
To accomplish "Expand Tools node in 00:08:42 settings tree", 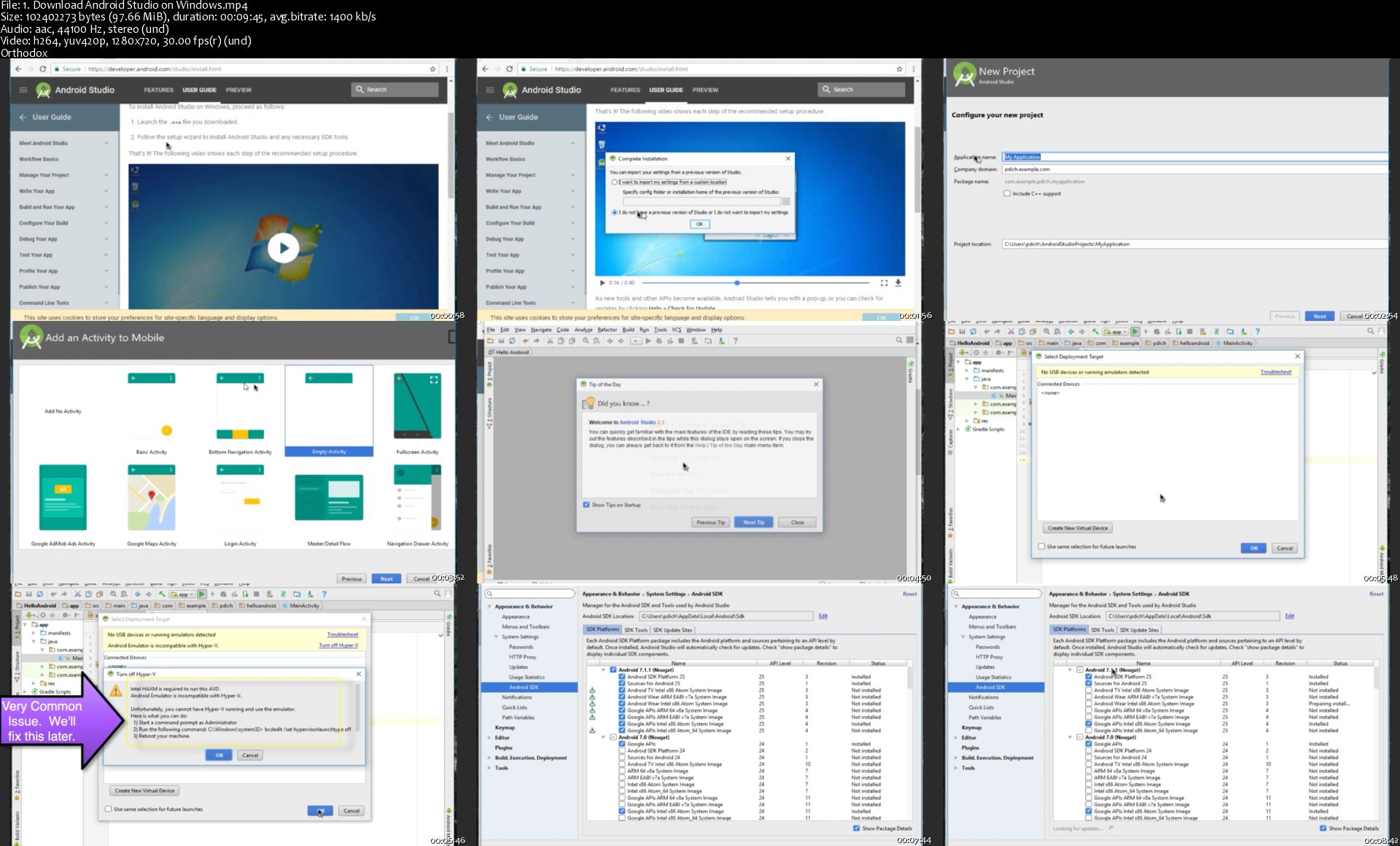I will pos(955,768).
